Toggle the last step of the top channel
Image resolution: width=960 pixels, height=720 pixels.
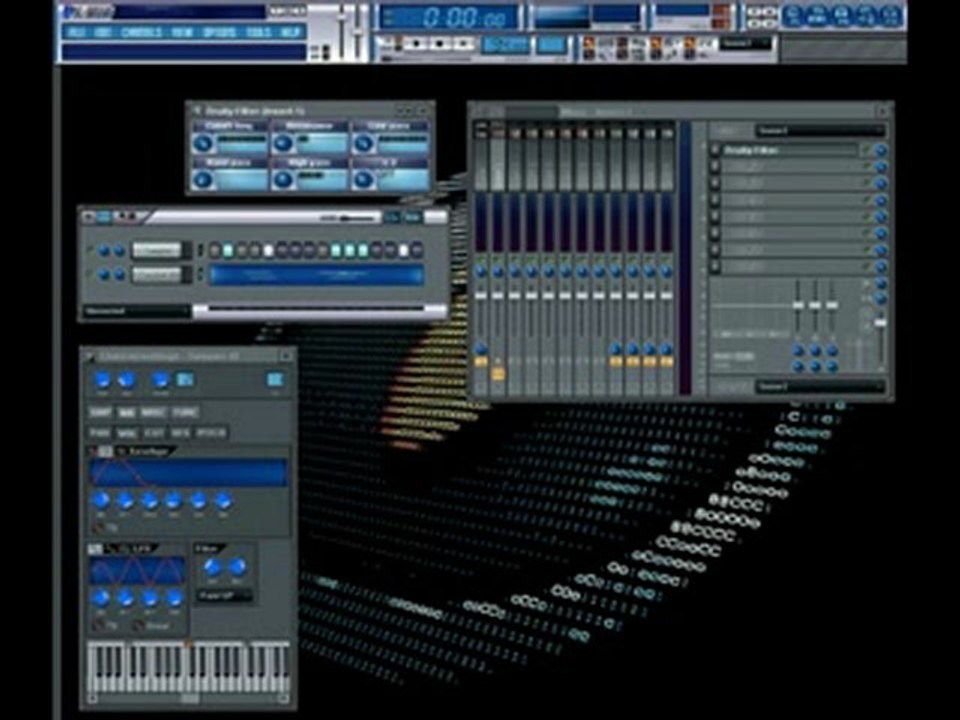417,250
